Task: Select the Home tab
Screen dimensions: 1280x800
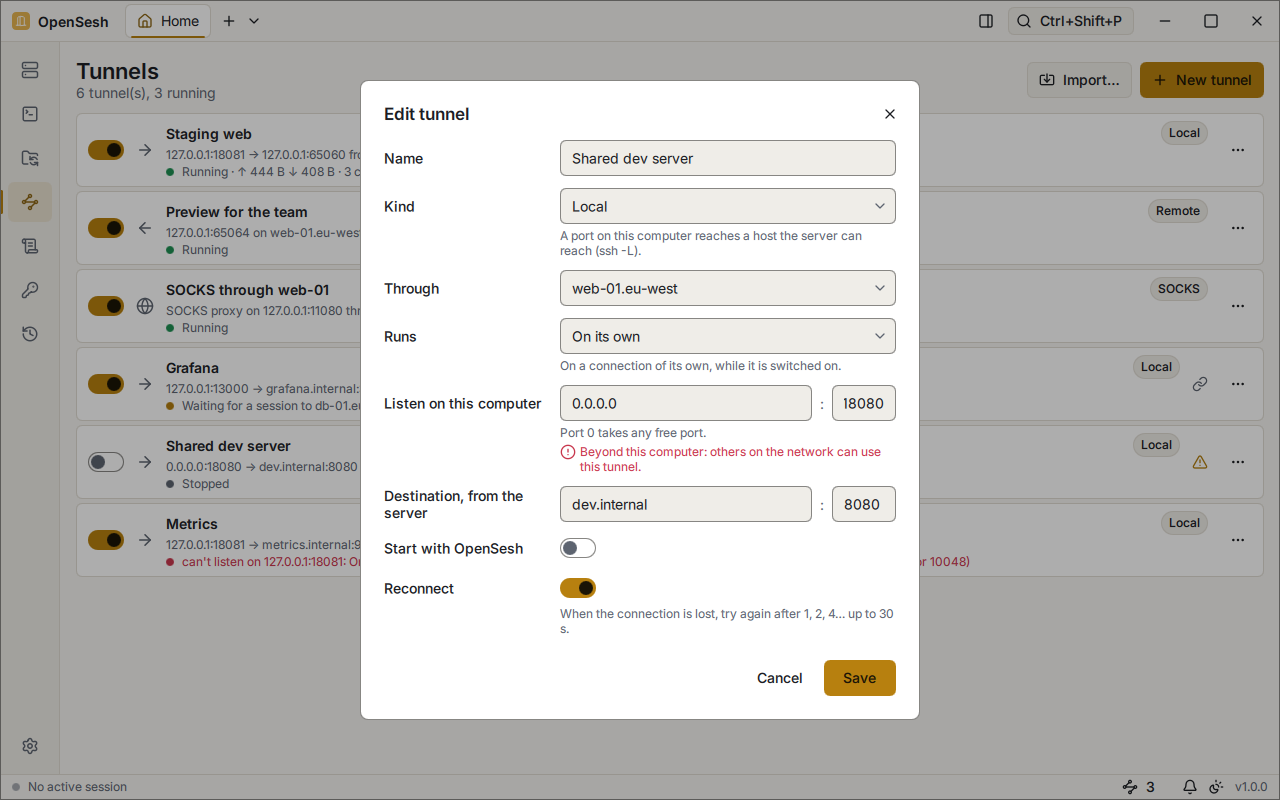Action: (x=168, y=21)
